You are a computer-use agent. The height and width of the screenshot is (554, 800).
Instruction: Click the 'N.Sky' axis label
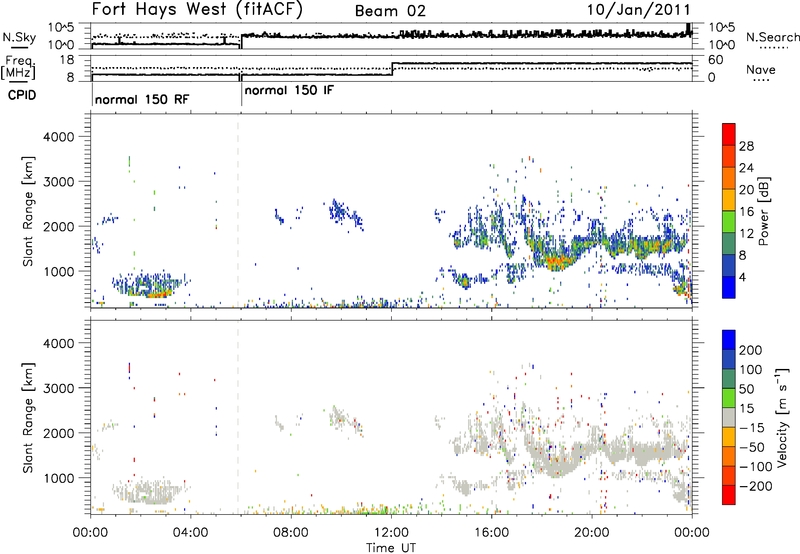tap(19, 37)
